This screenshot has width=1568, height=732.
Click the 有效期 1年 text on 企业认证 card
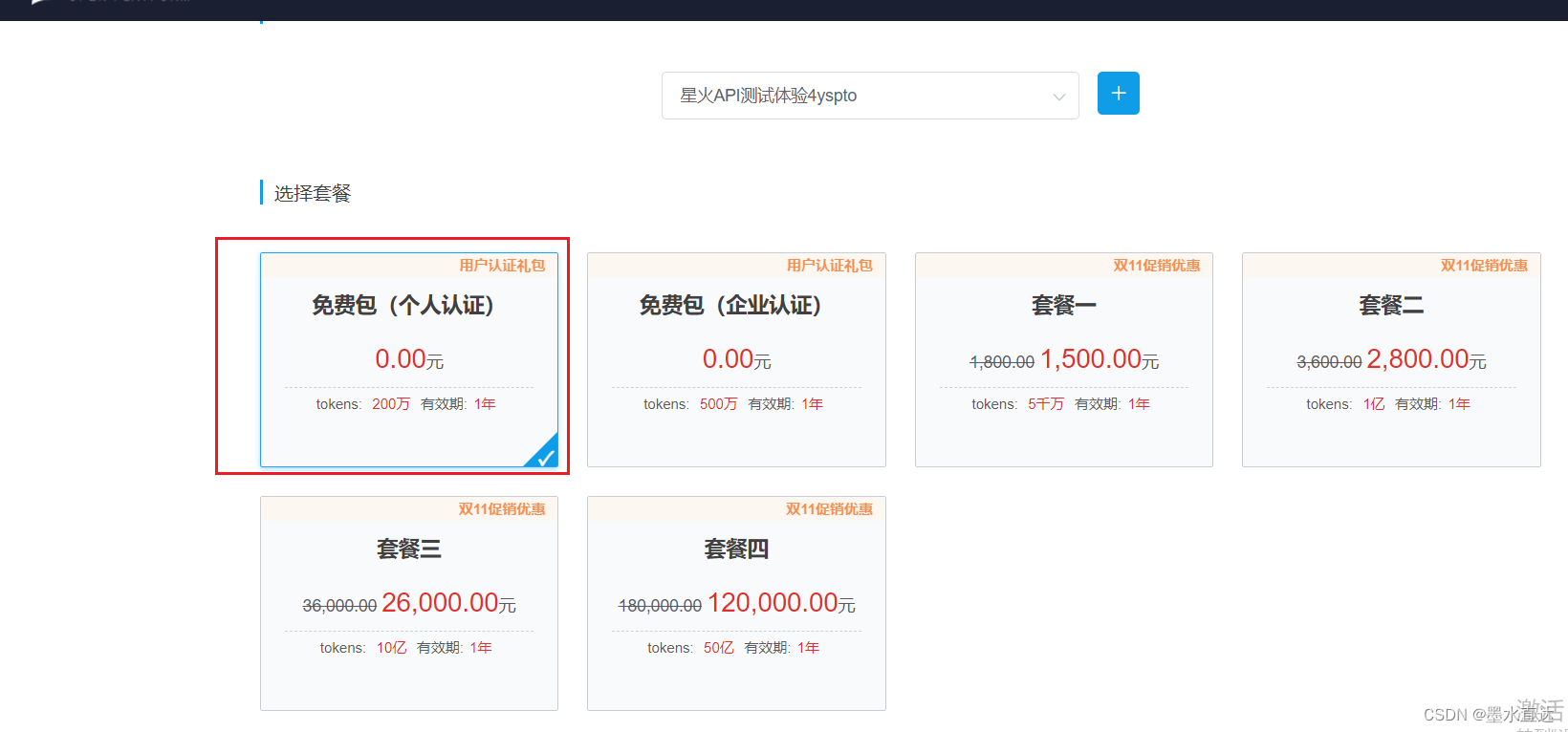[786, 404]
